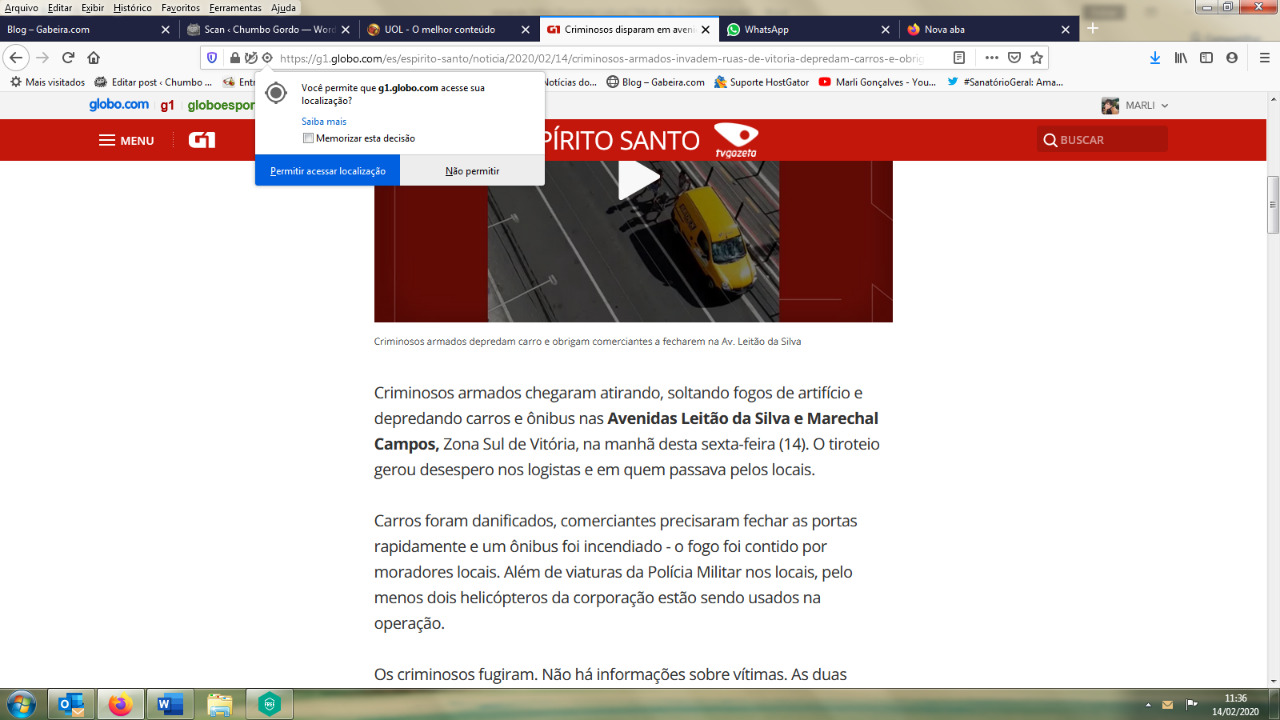The width and height of the screenshot is (1280, 720).
Task: Click 'Permitir acessar localização' button
Action: point(327,171)
